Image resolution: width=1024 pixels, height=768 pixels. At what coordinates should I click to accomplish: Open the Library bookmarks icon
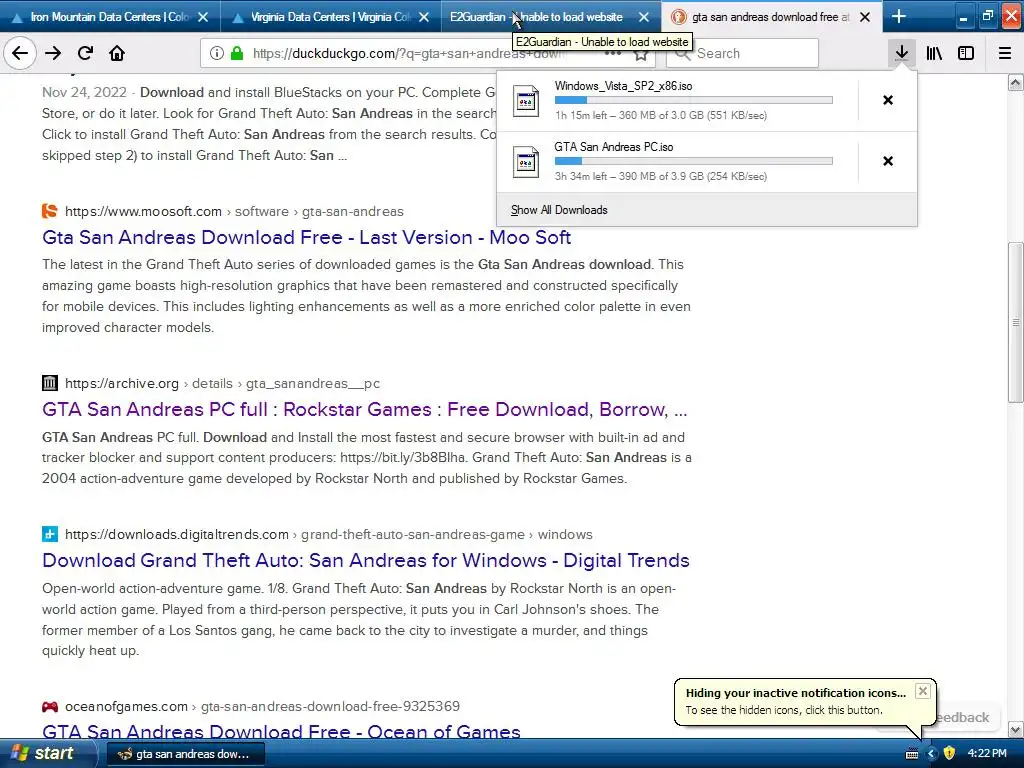click(934, 54)
